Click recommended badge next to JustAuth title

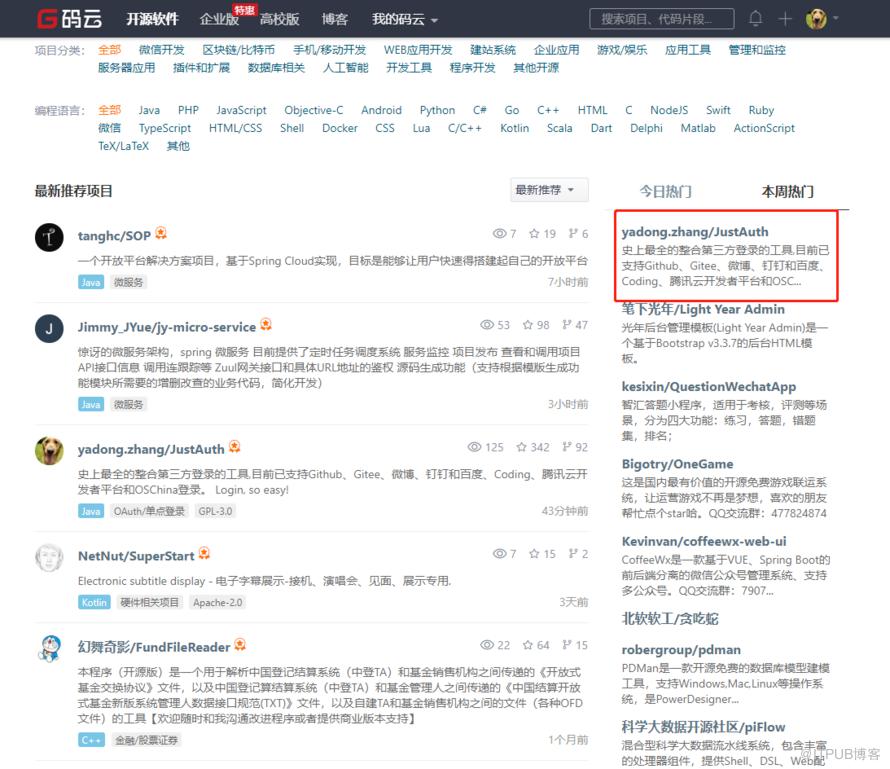coord(234,447)
